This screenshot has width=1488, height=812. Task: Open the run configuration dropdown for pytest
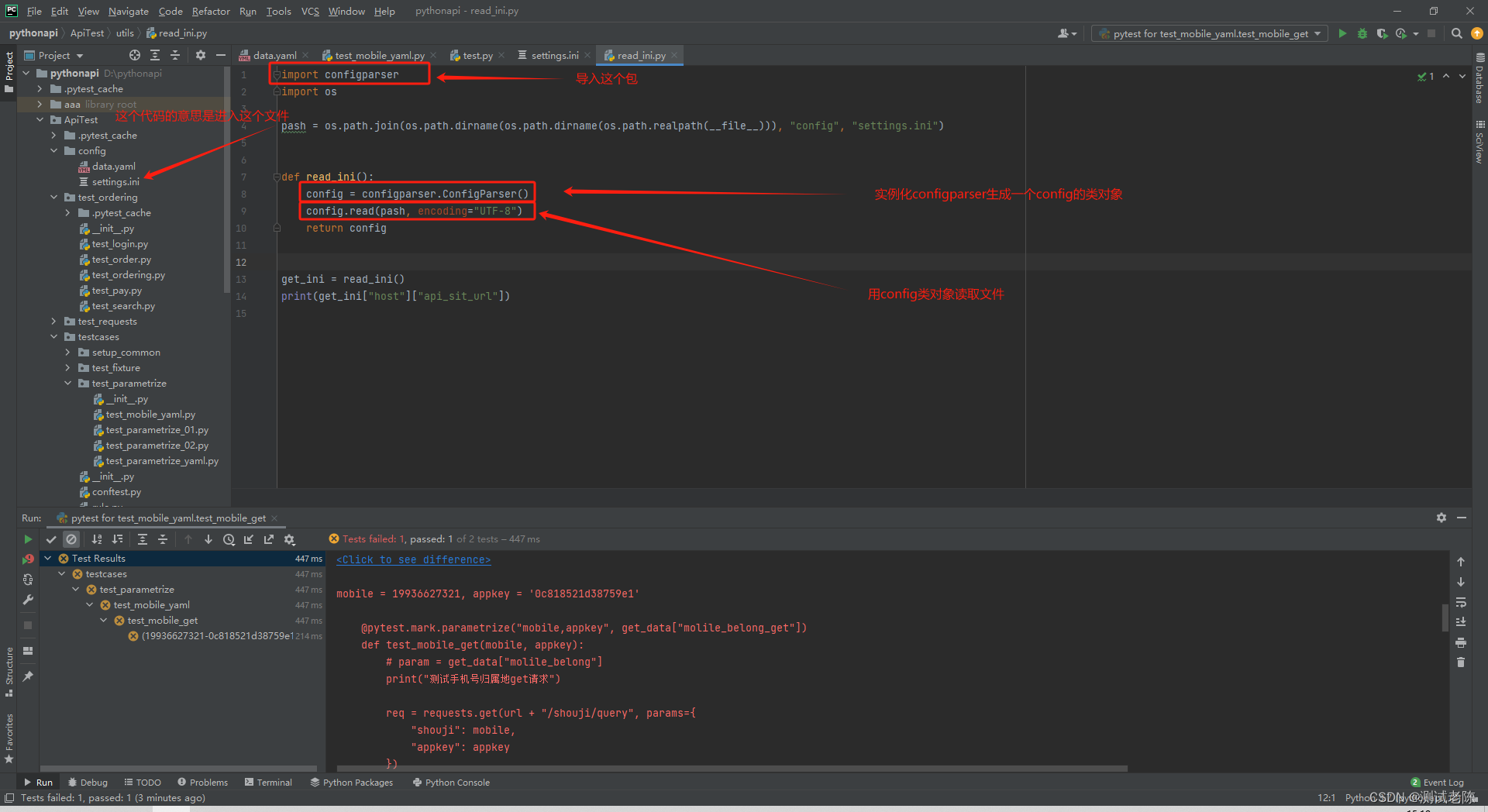point(1317,33)
